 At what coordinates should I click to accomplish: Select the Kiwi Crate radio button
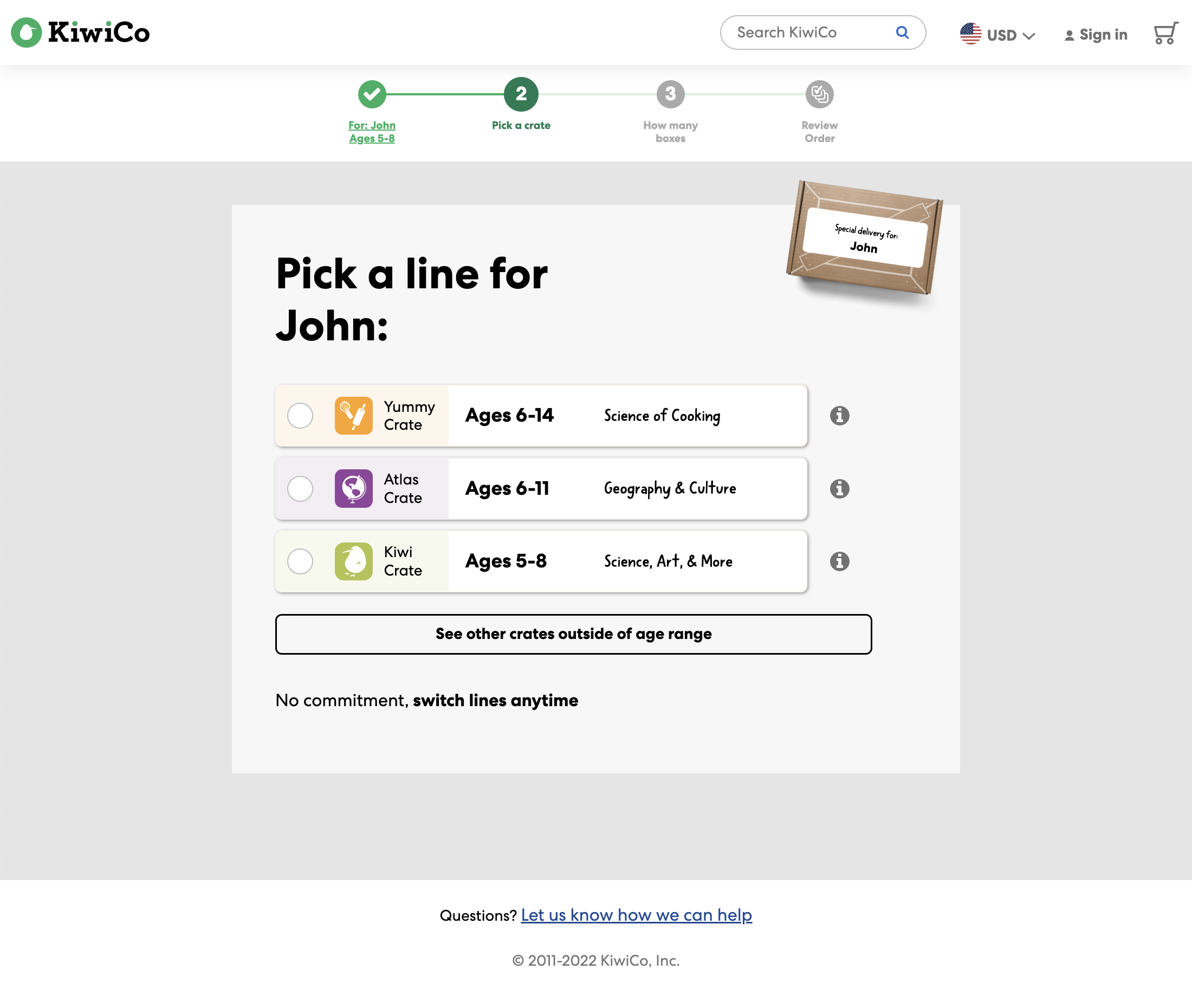(x=300, y=561)
